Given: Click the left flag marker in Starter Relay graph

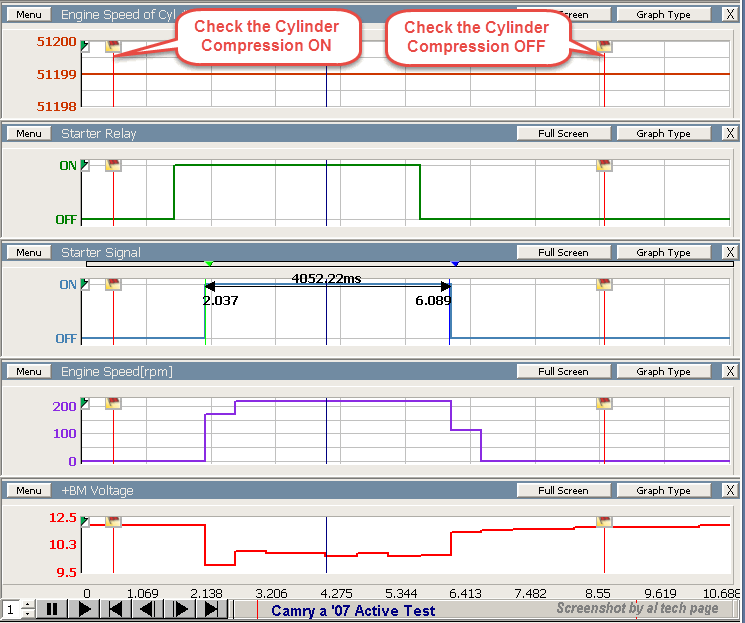Looking at the screenshot, I should (113, 166).
